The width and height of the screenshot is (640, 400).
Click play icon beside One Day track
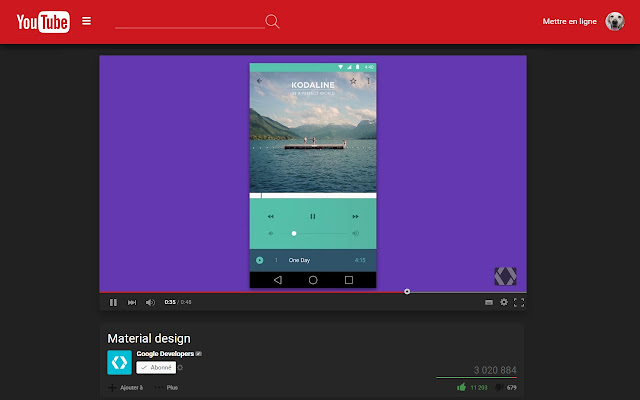point(260,260)
